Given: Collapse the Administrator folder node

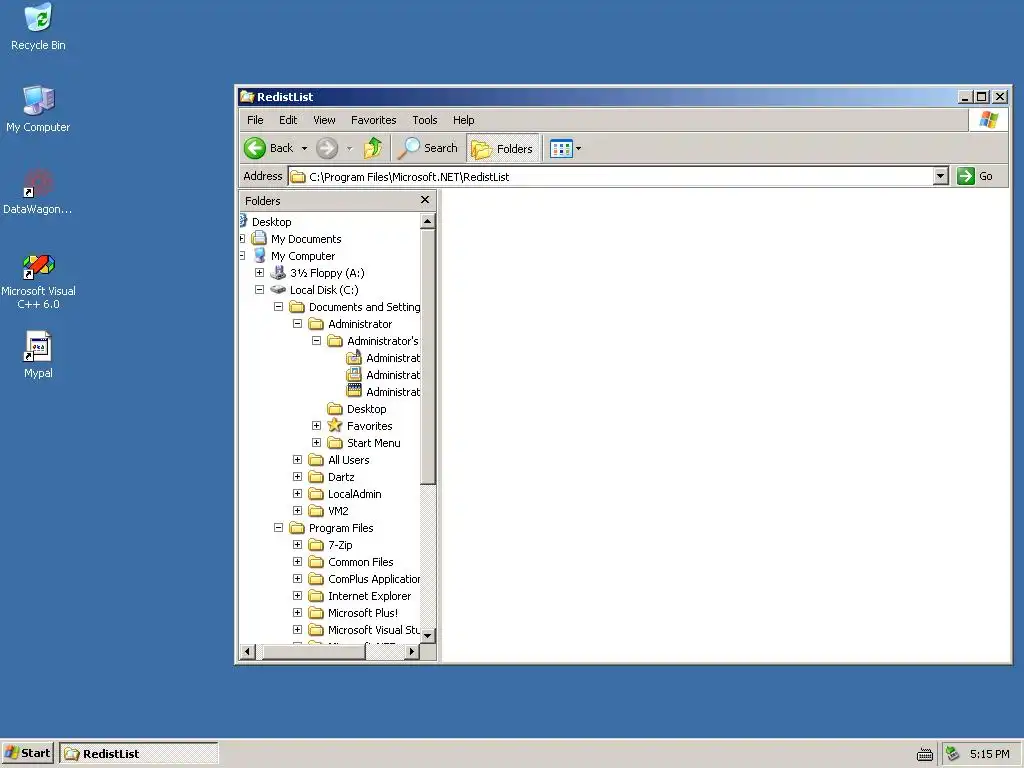Looking at the screenshot, I should click(297, 324).
